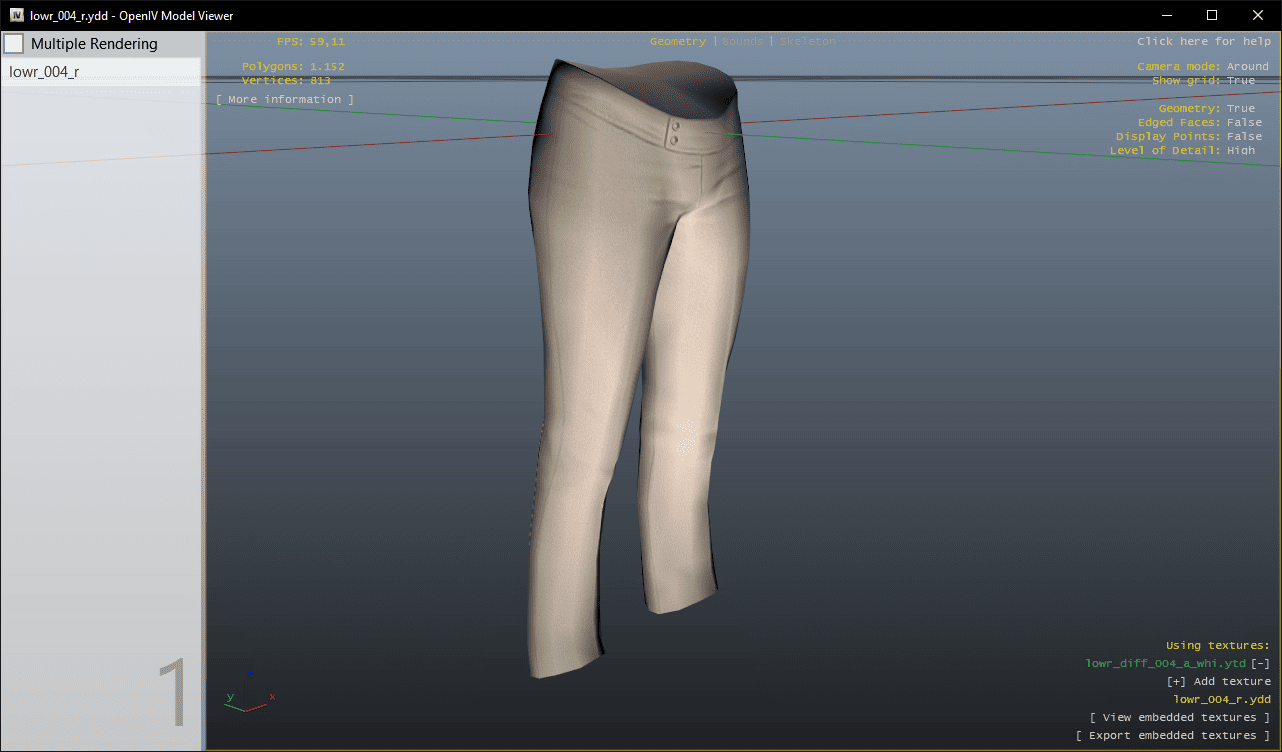Click the XYZ axis gizmo
This screenshot has width=1282, height=752.
tap(248, 694)
